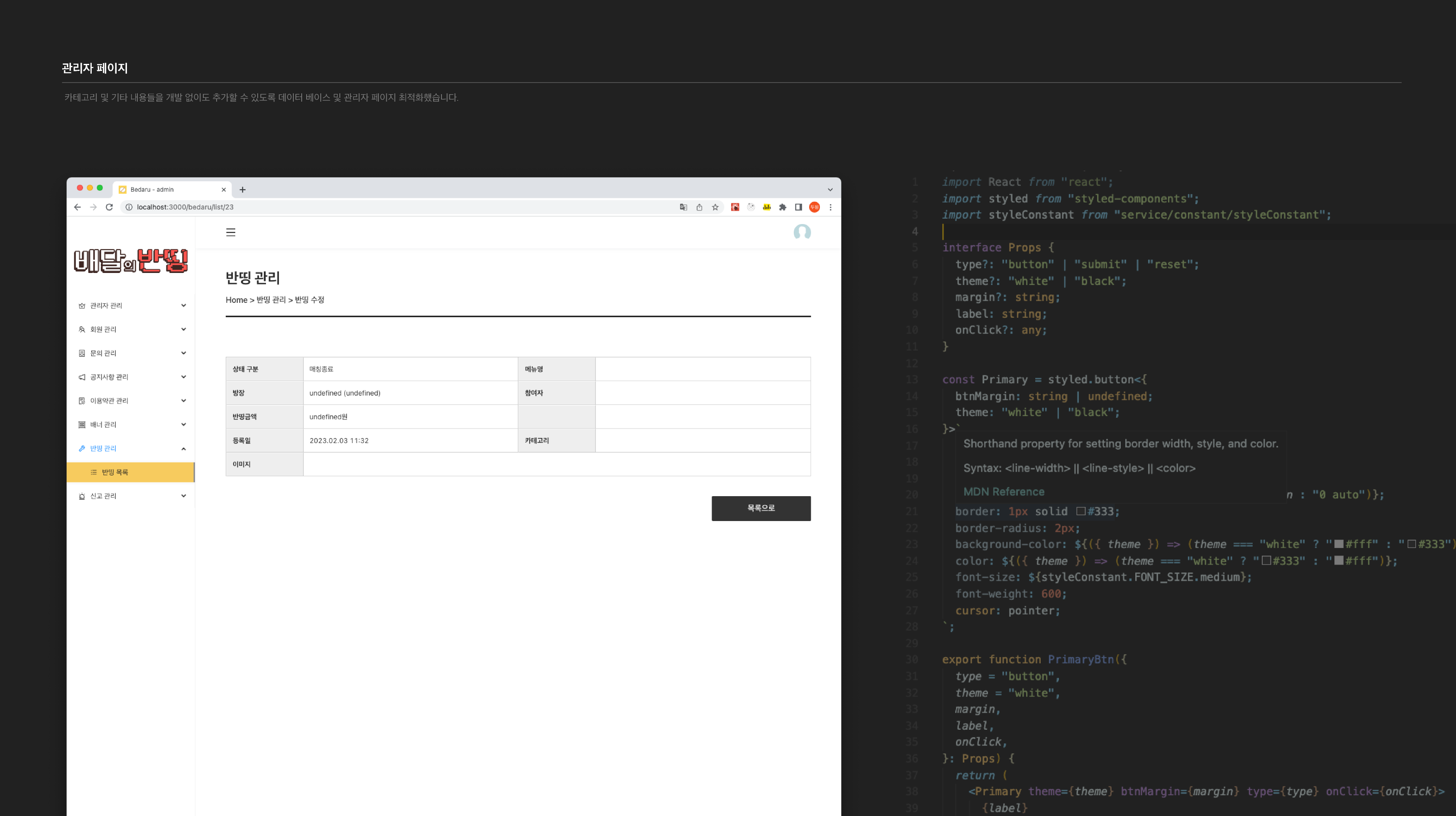Click the 반띵 관리 sidebar icon
Screen dimensions: 1456x816
click(82, 448)
